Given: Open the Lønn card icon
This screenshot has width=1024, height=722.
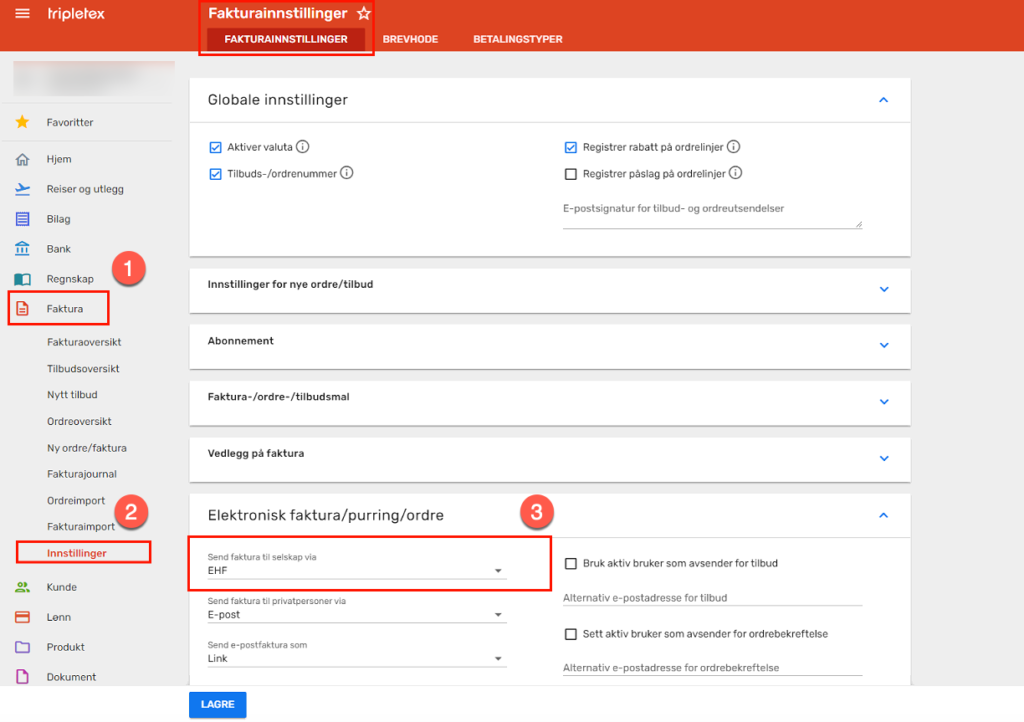Looking at the screenshot, I should [x=23, y=617].
